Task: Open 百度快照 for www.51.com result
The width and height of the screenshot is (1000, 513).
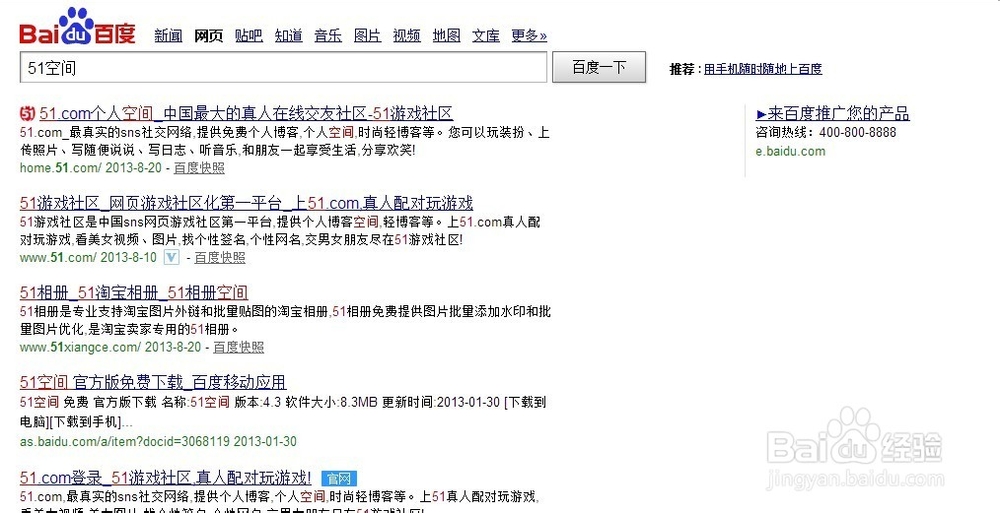Action: (220, 257)
